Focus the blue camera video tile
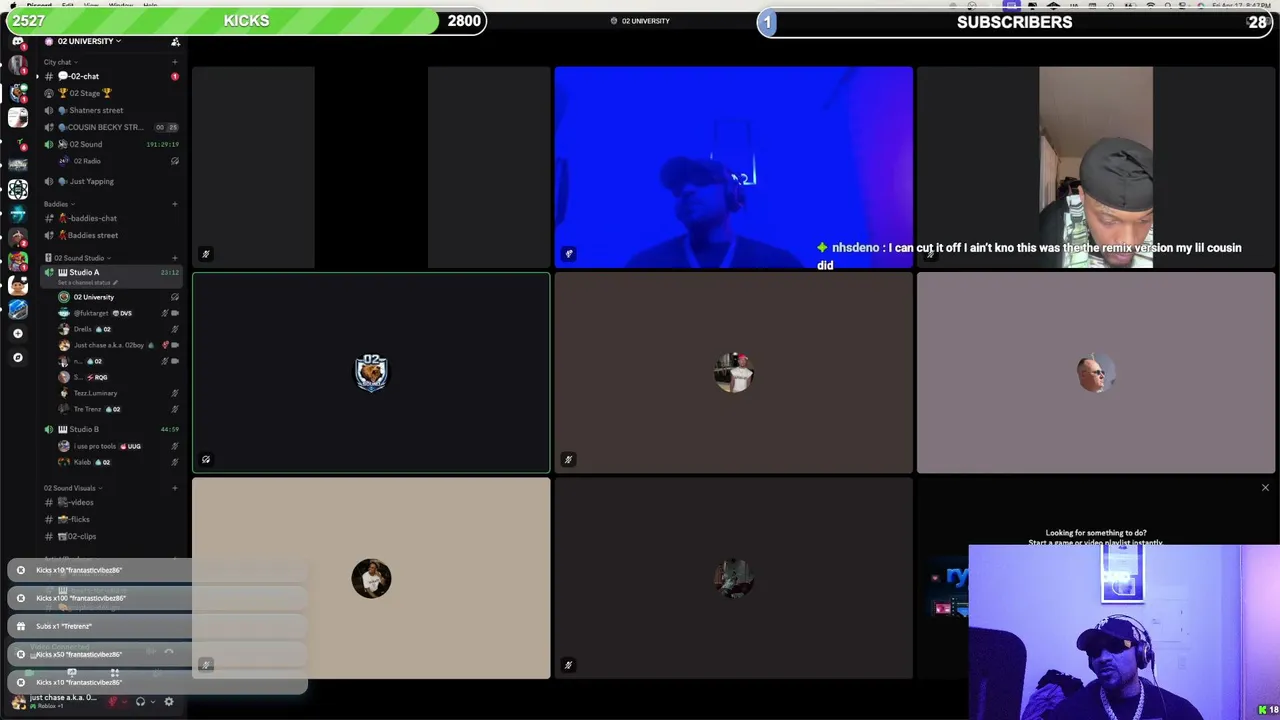1280x720 pixels. (733, 167)
